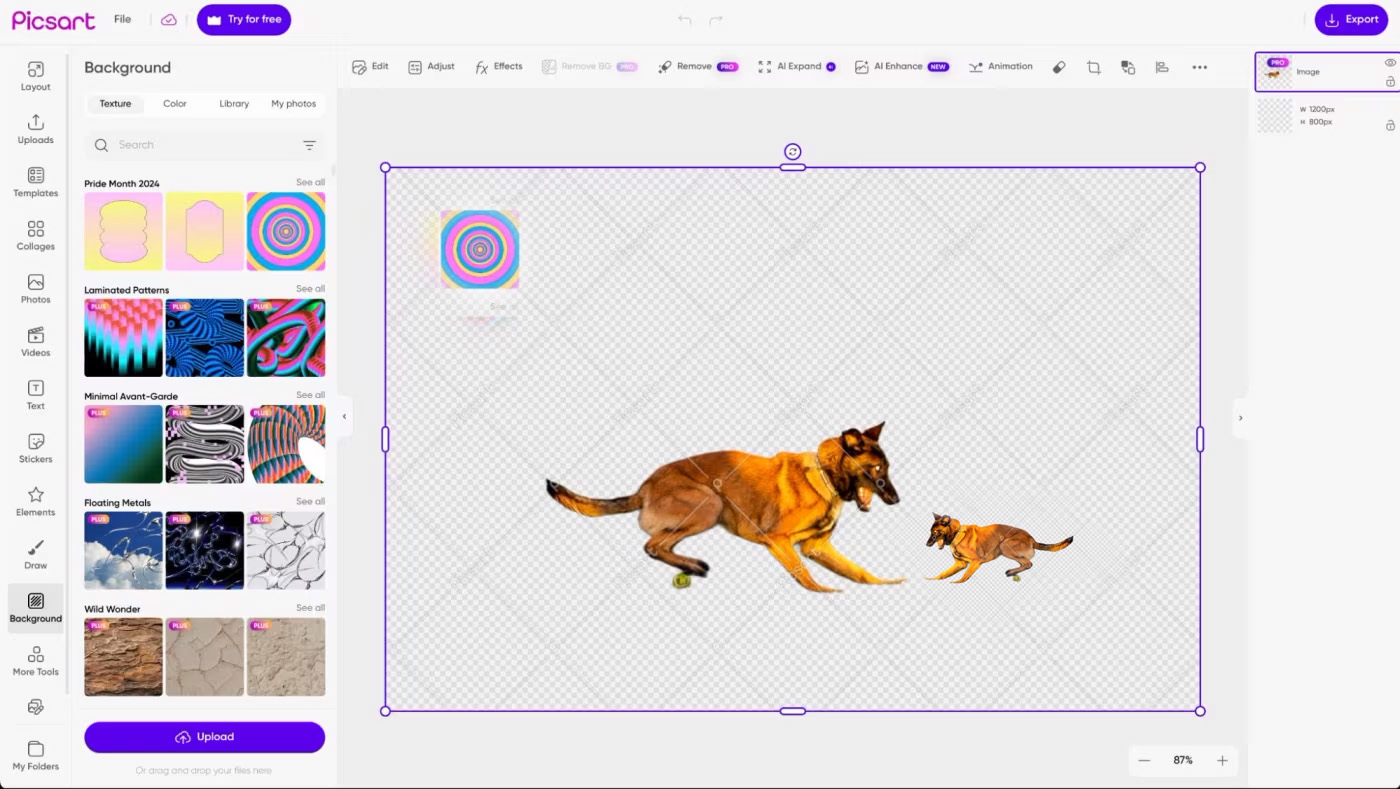The height and width of the screenshot is (789, 1400).
Task: Click the Export button
Action: 1351,20
